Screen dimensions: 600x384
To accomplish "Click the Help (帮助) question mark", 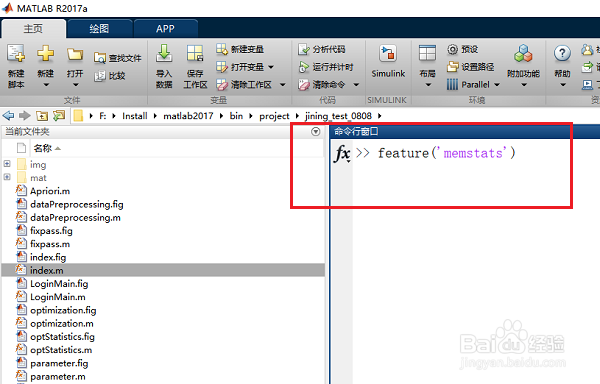I will [562, 54].
